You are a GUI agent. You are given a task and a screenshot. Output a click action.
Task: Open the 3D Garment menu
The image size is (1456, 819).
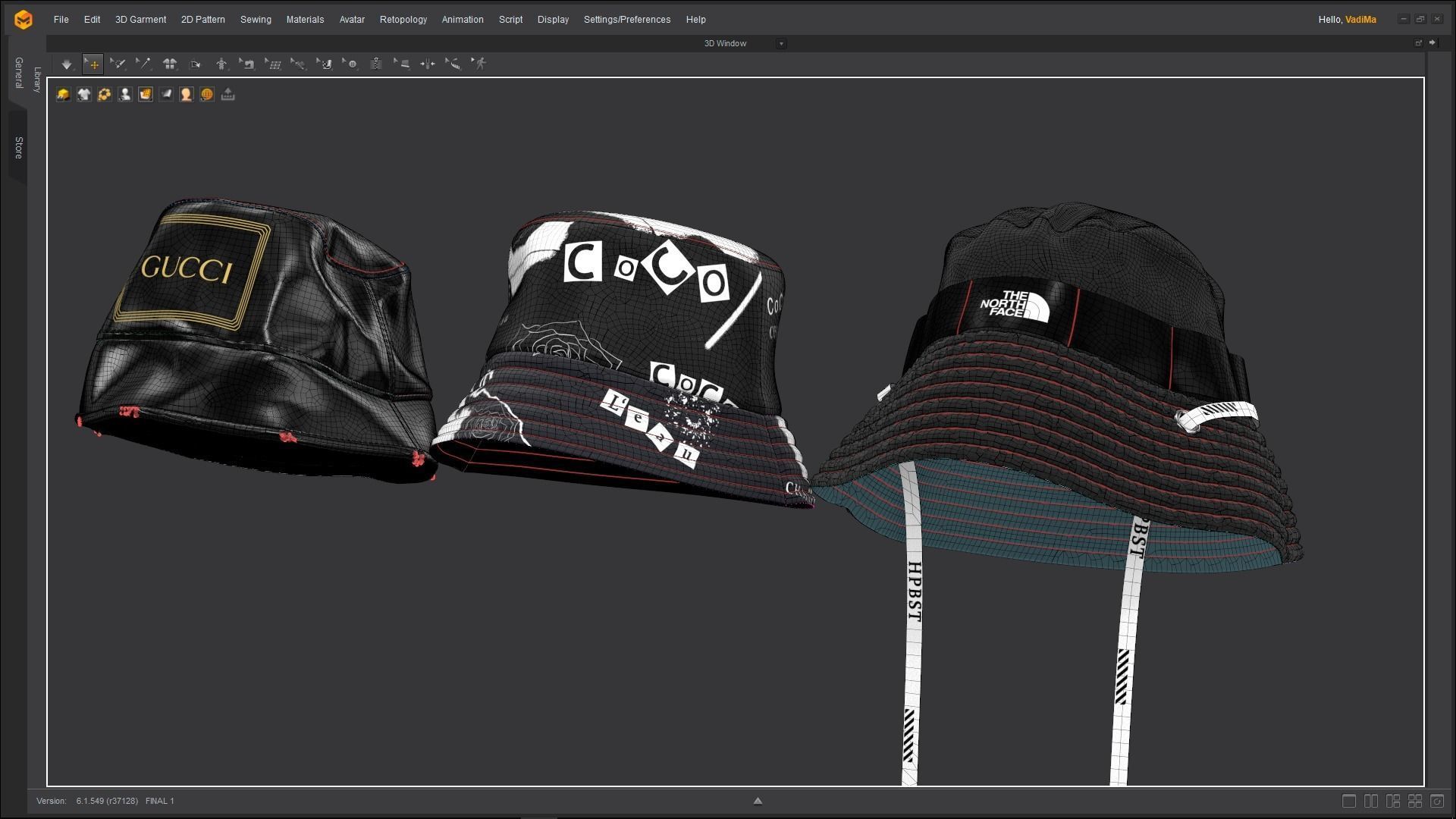(x=140, y=20)
